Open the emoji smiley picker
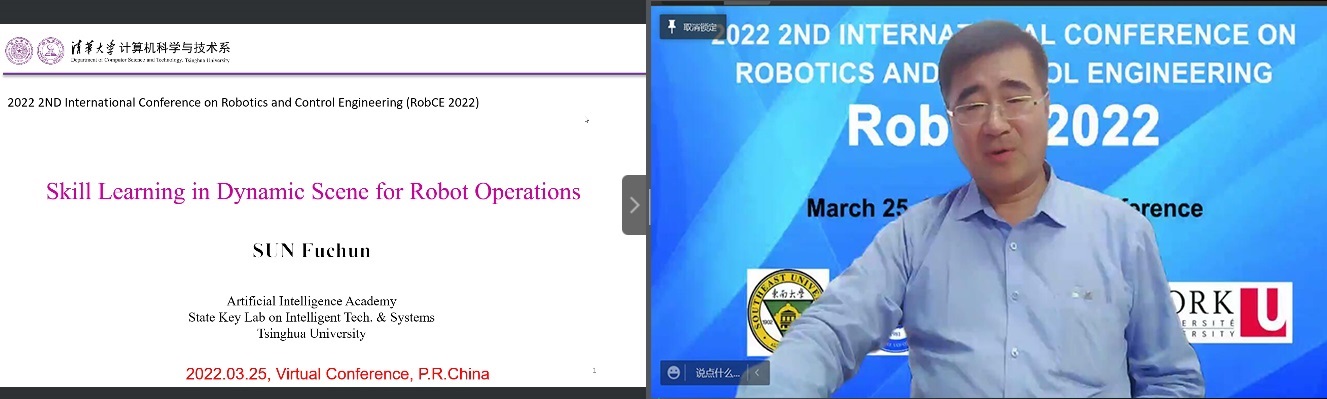This screenshot has width=1327, height=399. (x=675, y=373)
